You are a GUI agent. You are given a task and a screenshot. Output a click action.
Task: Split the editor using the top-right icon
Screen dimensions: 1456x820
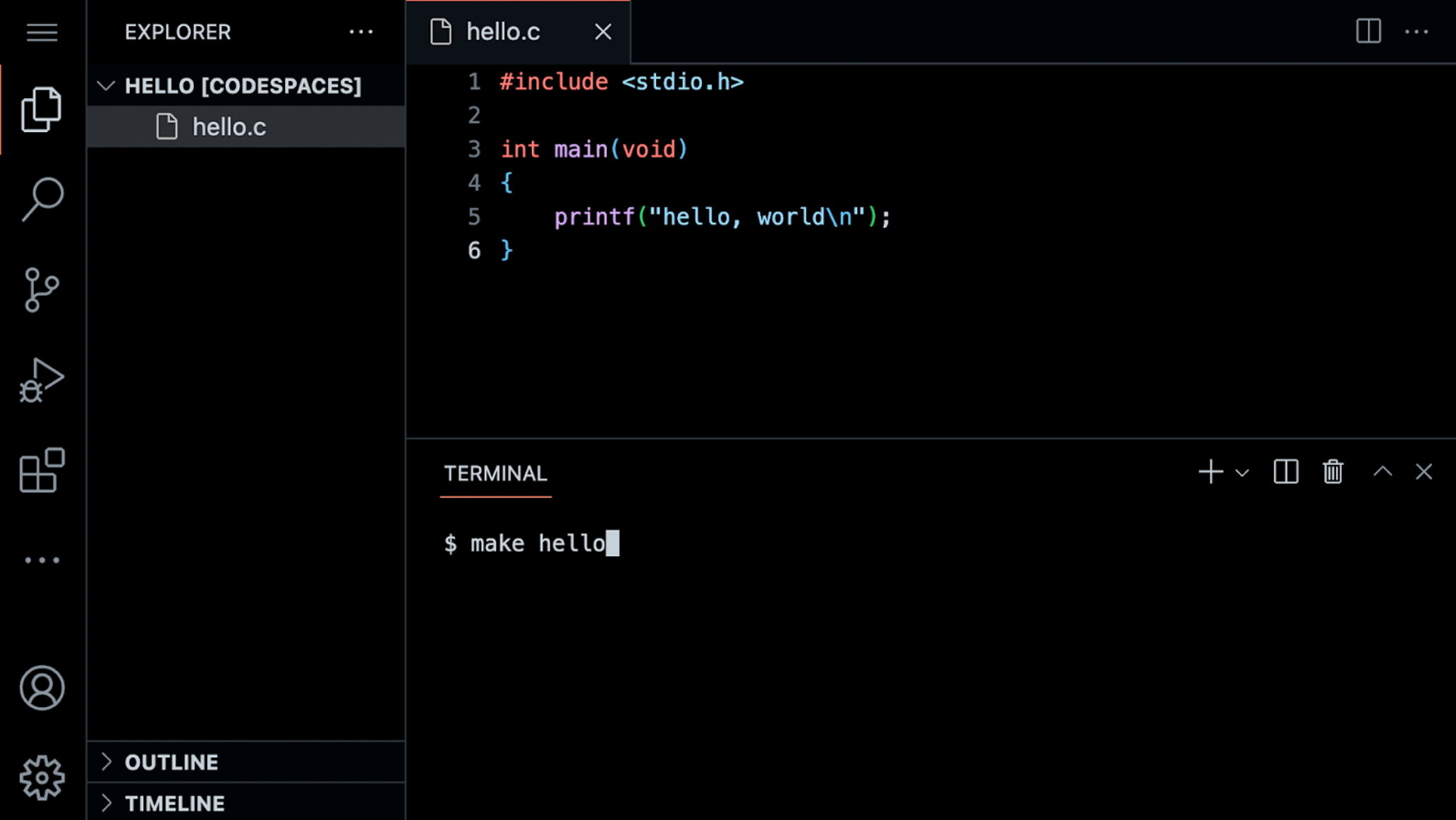[x=1367, y=31]
